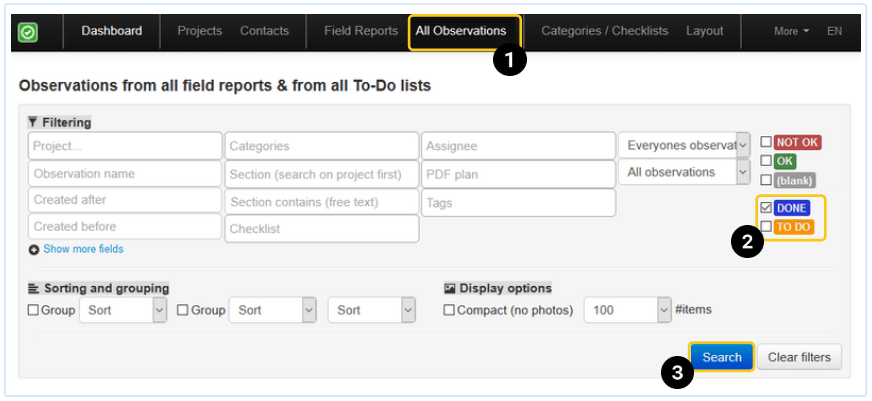The height and width of the screenshot is (401, 872).
Task: Click the plus icon beside Show more fields
Action: pos(34,249)
